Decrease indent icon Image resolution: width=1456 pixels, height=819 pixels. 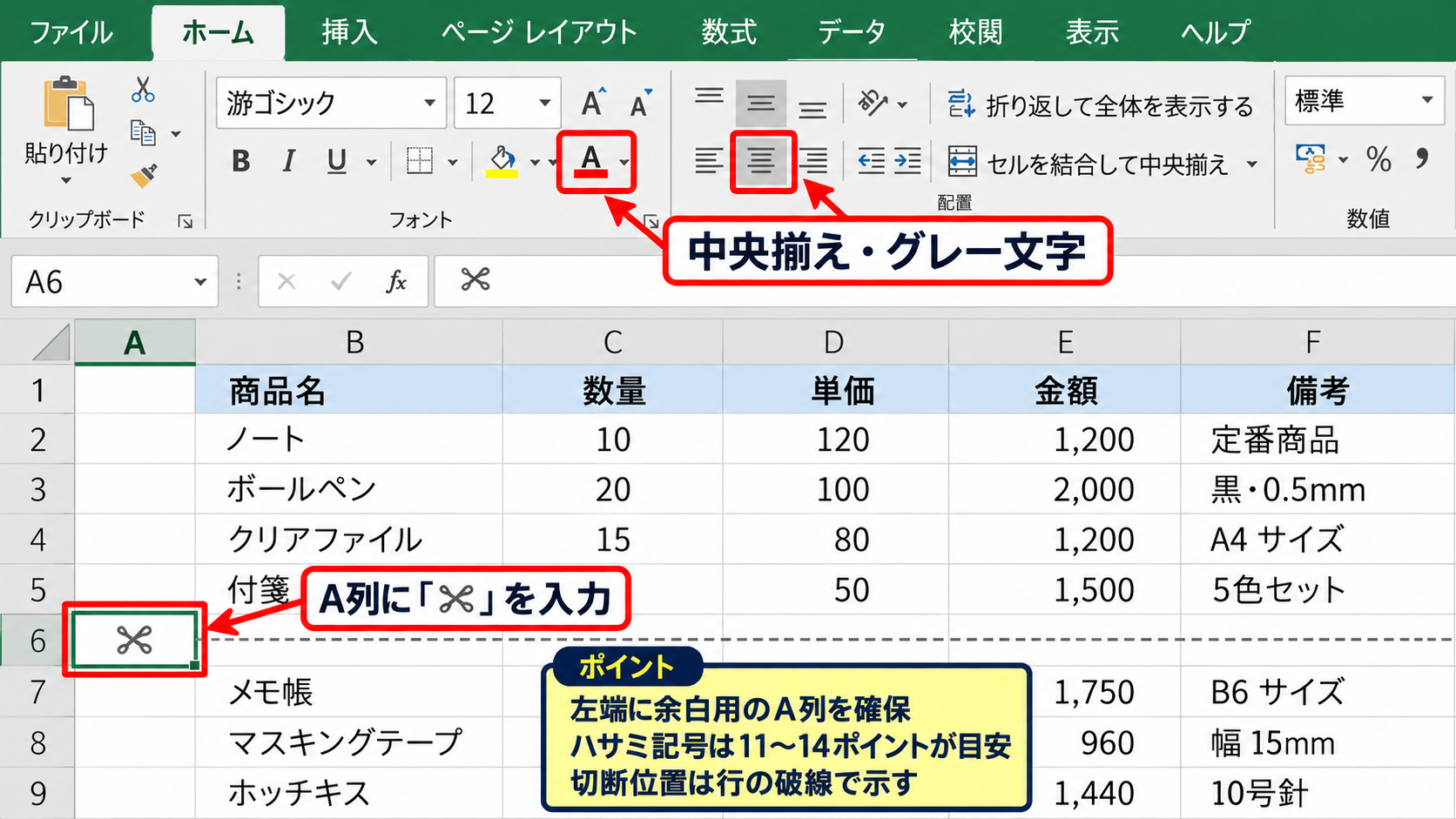pos(871,161)
